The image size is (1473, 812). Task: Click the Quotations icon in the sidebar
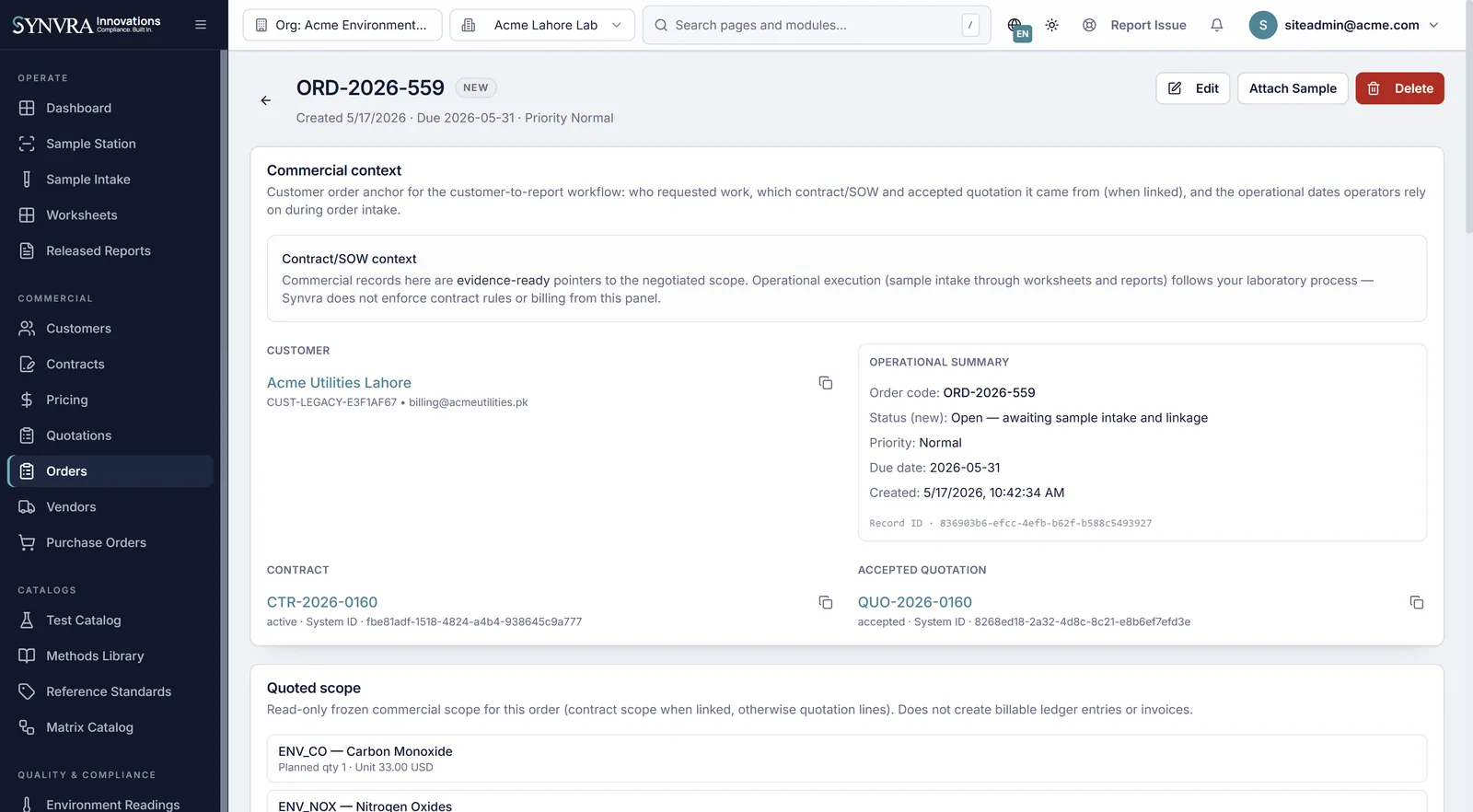(x=27, y=435)
